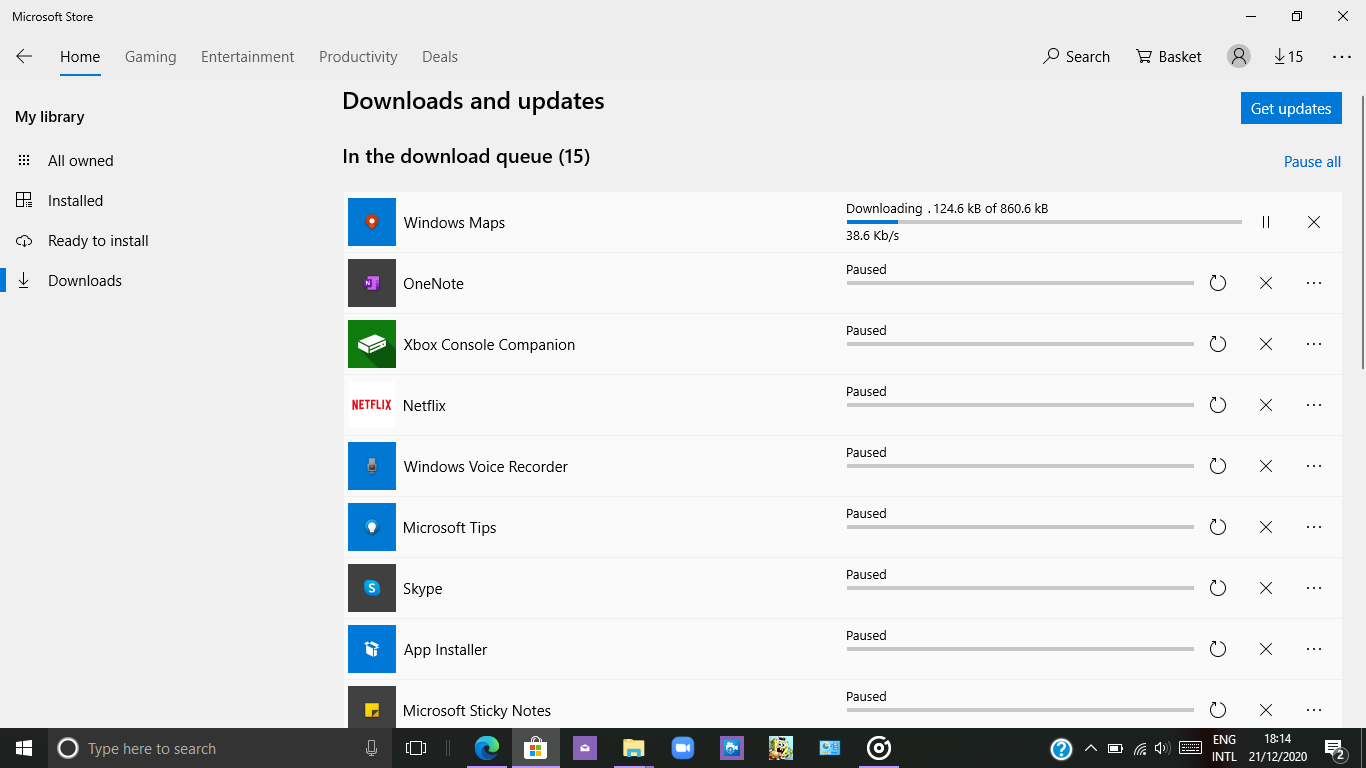This screenshot has height=768, width=1366.
Task: Open more options for Netflix
Action: pyautogui.click(x=1314, y=405)
